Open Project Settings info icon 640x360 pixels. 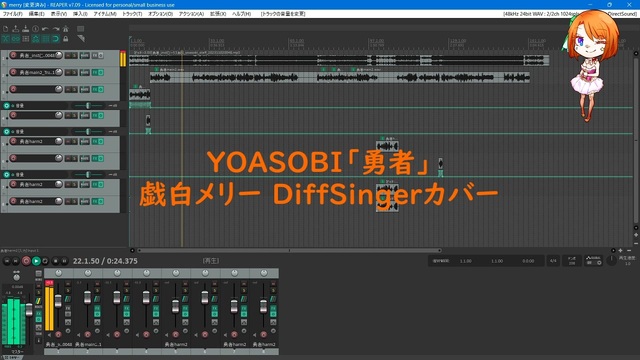pyautogui.click(x=36, y=29)
